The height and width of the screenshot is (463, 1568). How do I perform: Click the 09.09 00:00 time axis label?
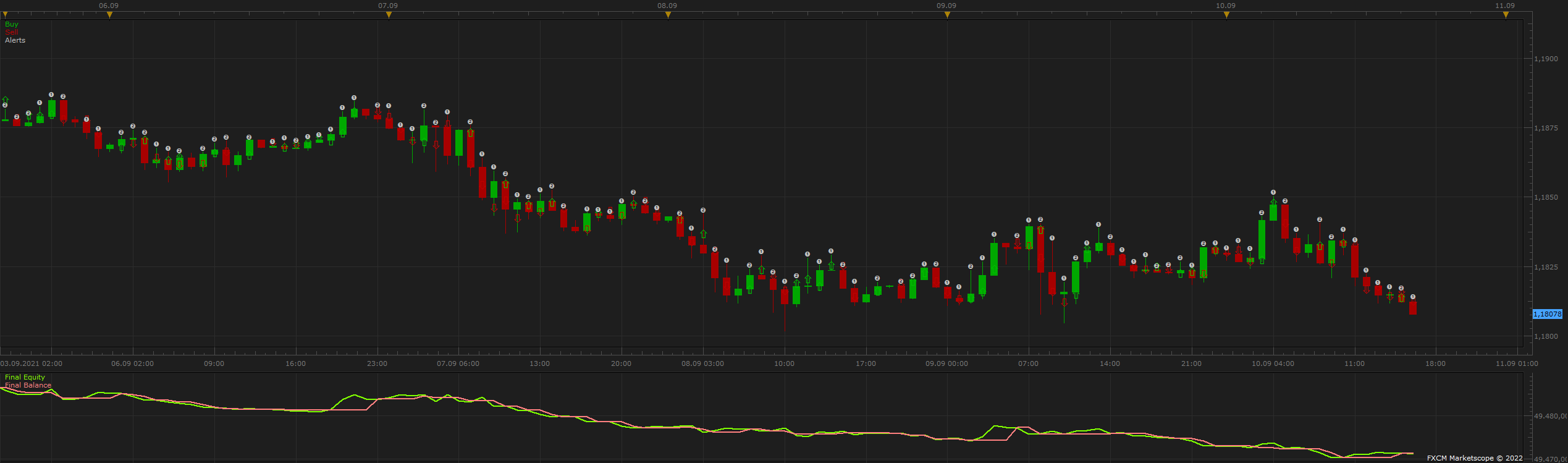click(946, 363)
